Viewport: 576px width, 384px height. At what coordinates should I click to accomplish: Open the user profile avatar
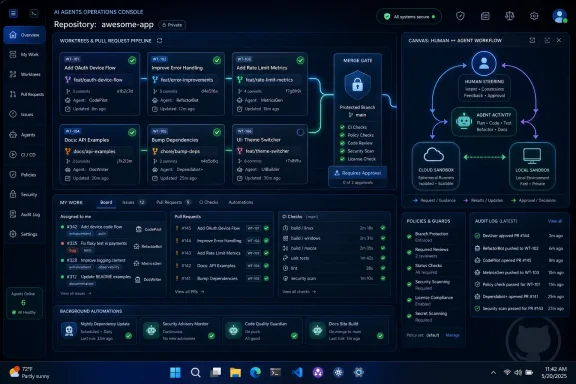(559, 16)
